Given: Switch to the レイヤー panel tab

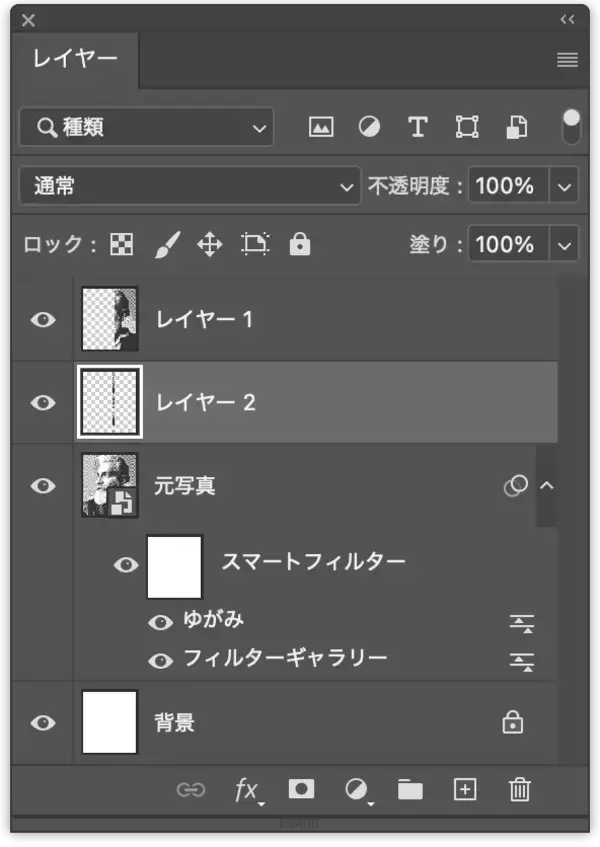Looking at the screenshot, I should pyautogui.click(x=75, y=59).
